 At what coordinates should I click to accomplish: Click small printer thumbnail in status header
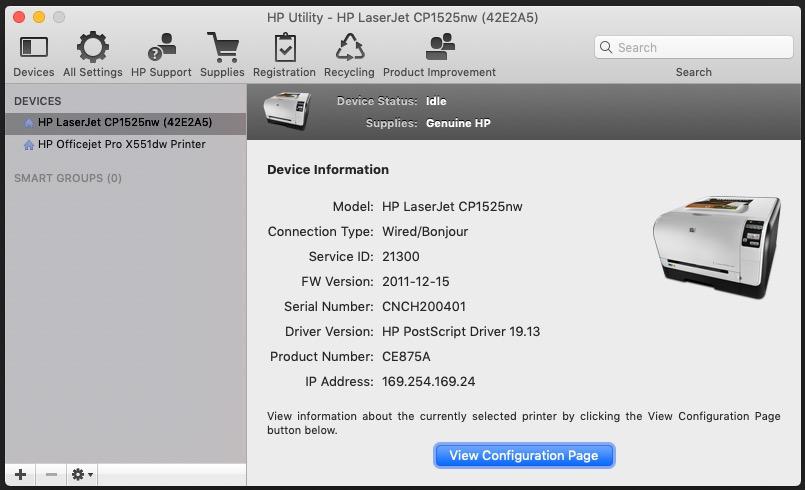(288, 110)
